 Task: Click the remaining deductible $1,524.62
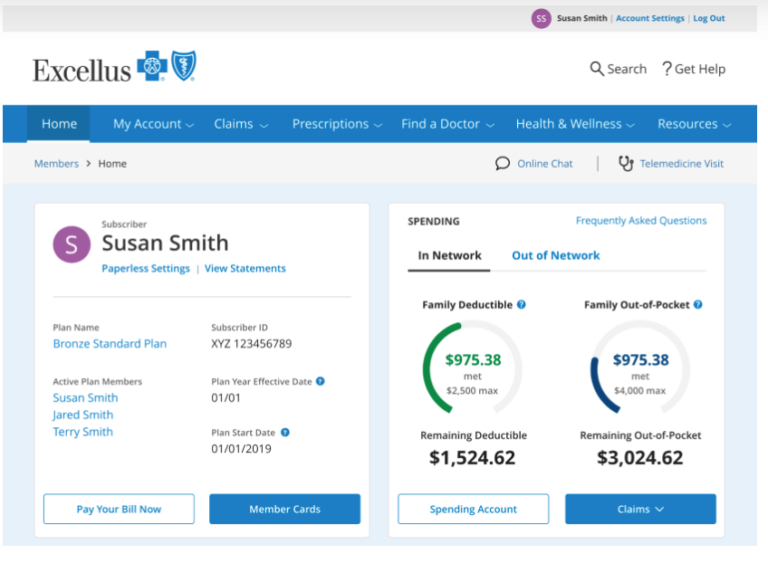point(472,458)
